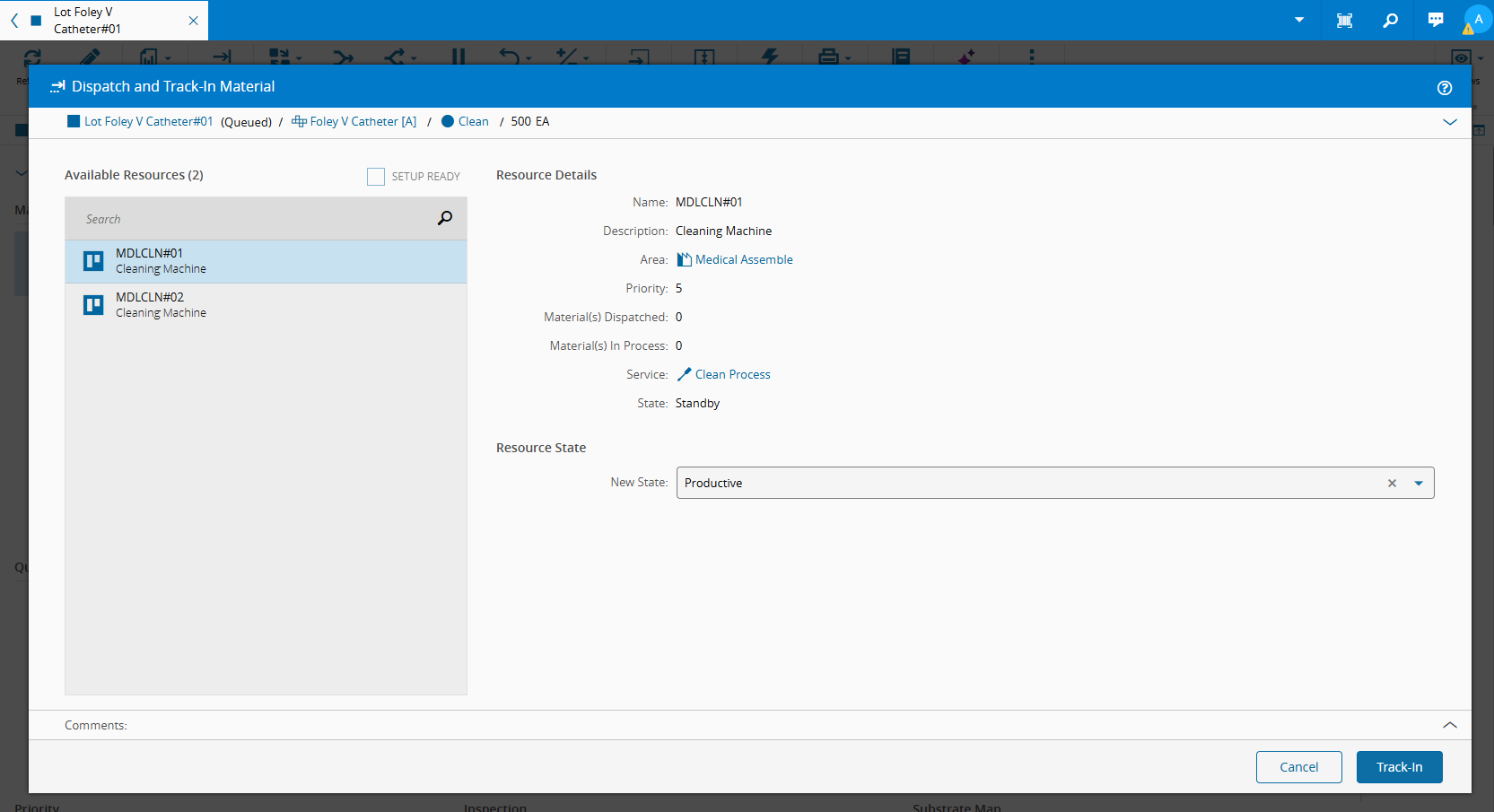Open the chat notifications icon

pyautogui.click(x=1436, y=21)
